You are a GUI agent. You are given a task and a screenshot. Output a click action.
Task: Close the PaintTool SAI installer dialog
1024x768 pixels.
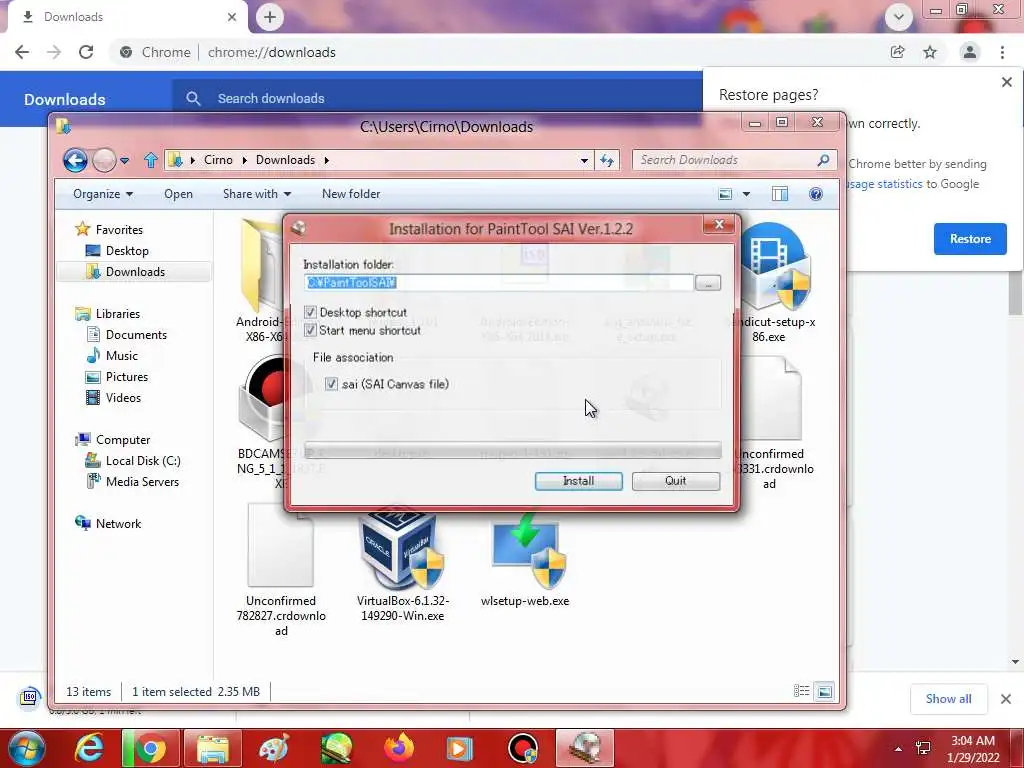click(x=719, y=225)
